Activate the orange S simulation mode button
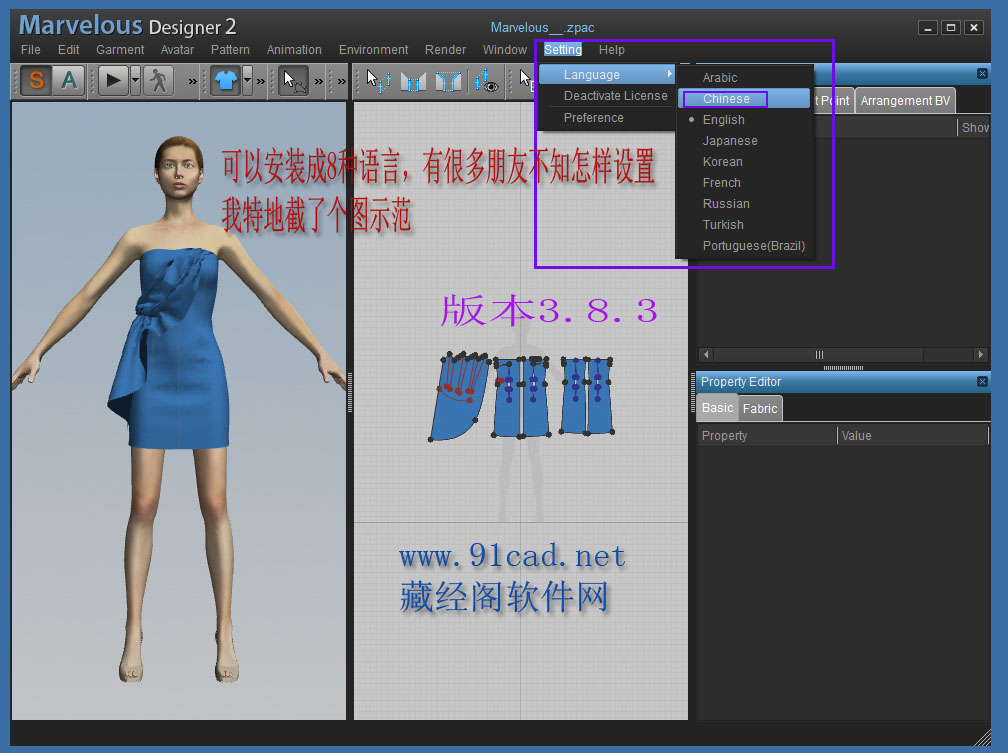This screenshot has width=1008, height=753. click(x=37, y=80)
